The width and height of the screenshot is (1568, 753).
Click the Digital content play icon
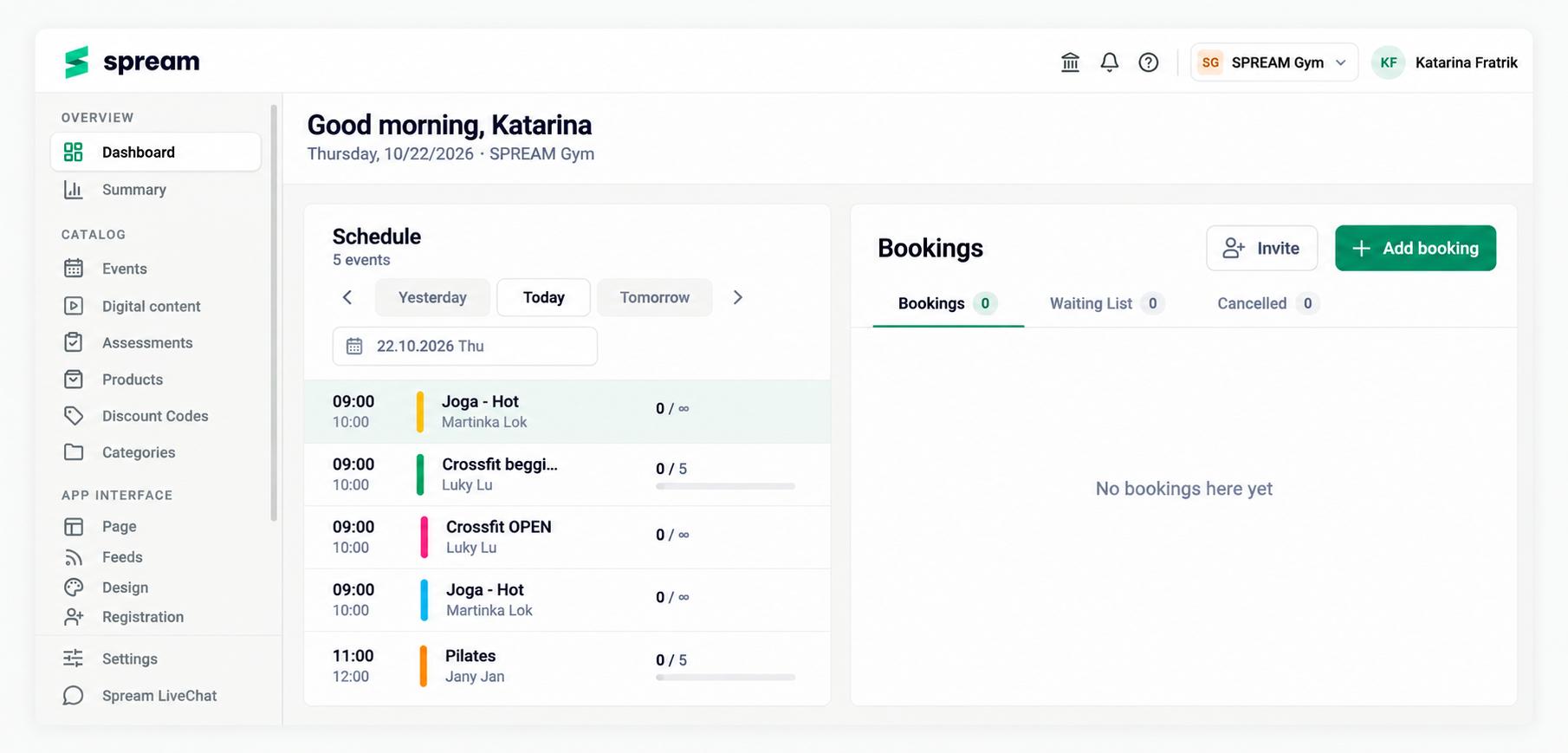pyautogui.click(x=74, y=306)
